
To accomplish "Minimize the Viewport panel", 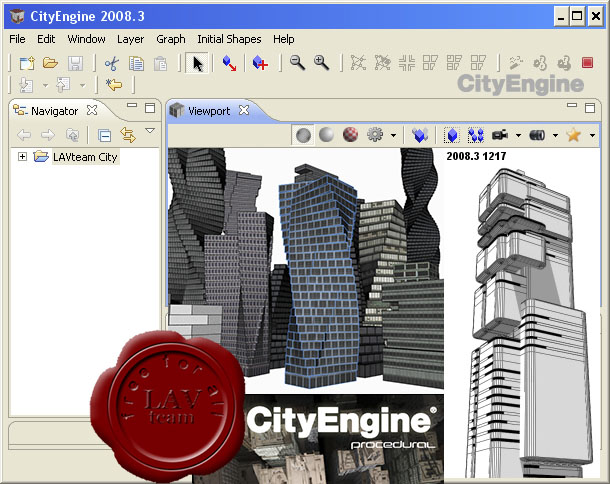I will click(x=572, y=105).
